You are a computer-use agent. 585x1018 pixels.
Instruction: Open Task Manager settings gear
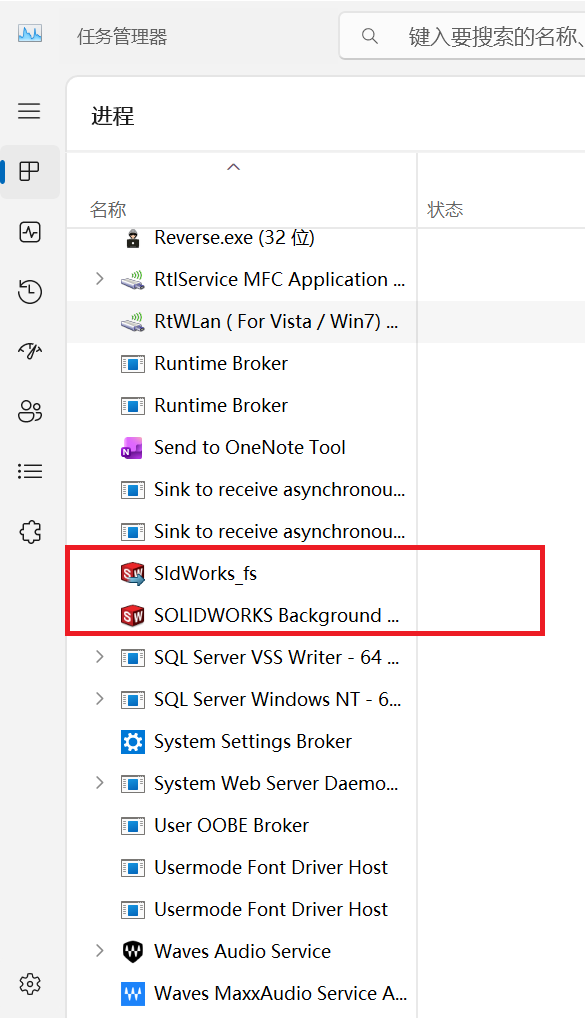pos(30,984)
